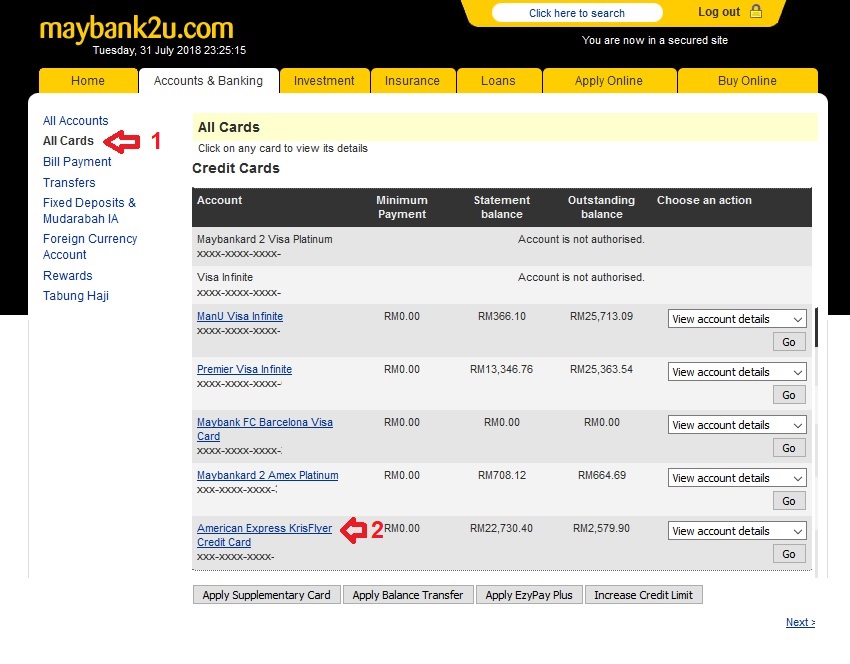Expand the Premier Visa Infinite action dropdown
Image resolution: width=850 pixels, height=664 pixels.
pos(737,372)
